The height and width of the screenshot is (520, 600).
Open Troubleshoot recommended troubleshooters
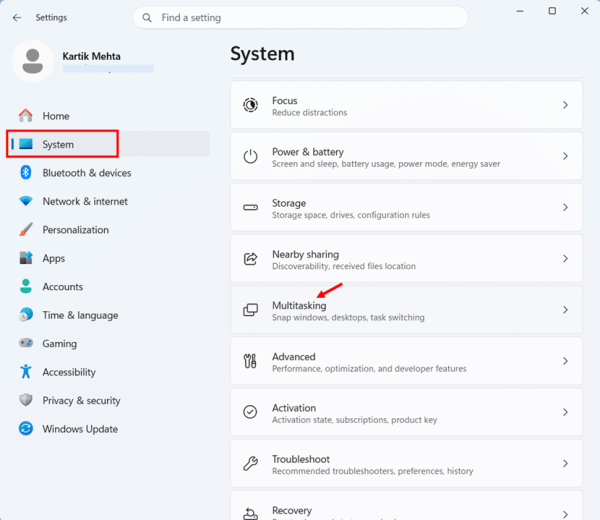pos(406,463)
